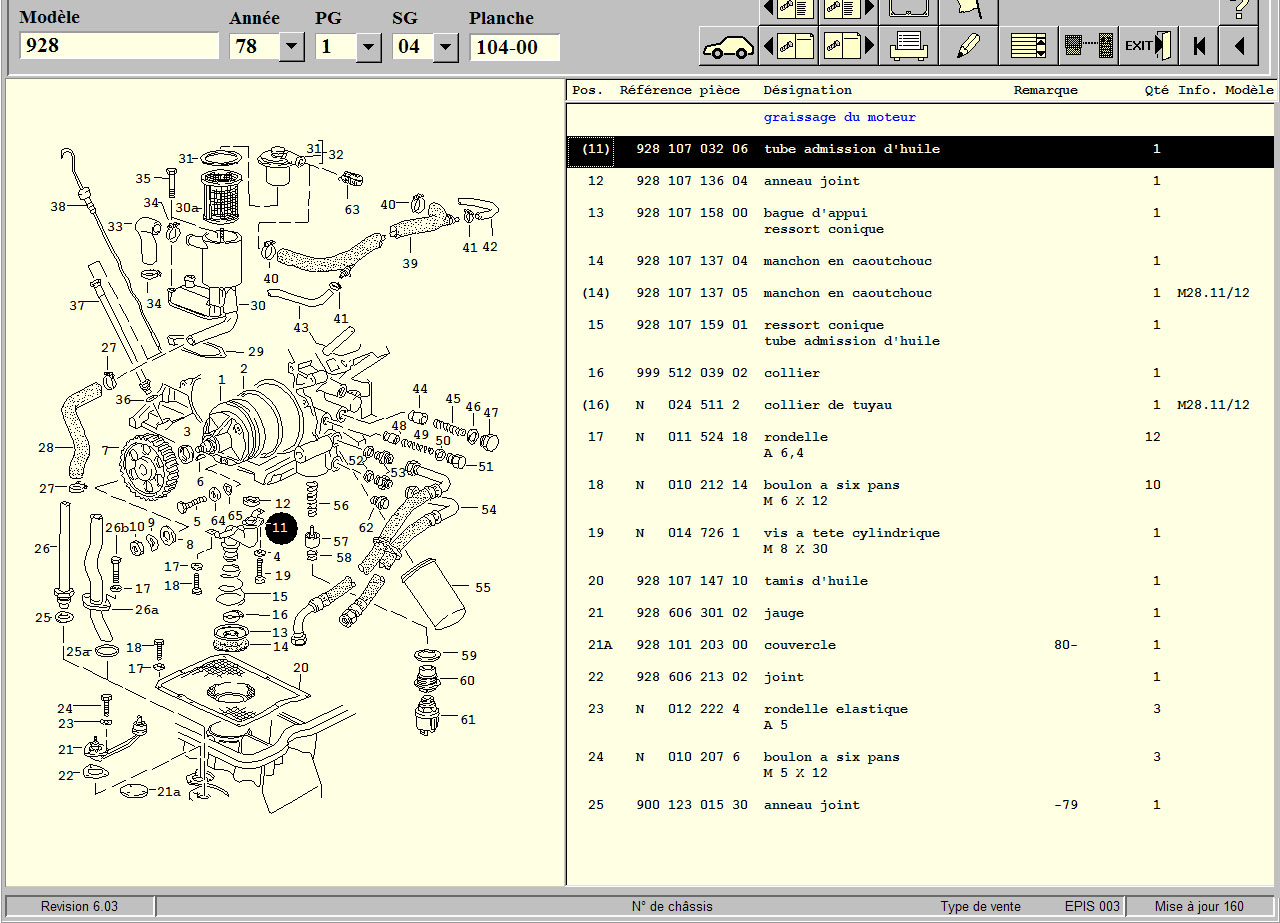The image size is (1280, 923).
Task: Select the 'couvercle' row 21A
Action: coord(921,645)
